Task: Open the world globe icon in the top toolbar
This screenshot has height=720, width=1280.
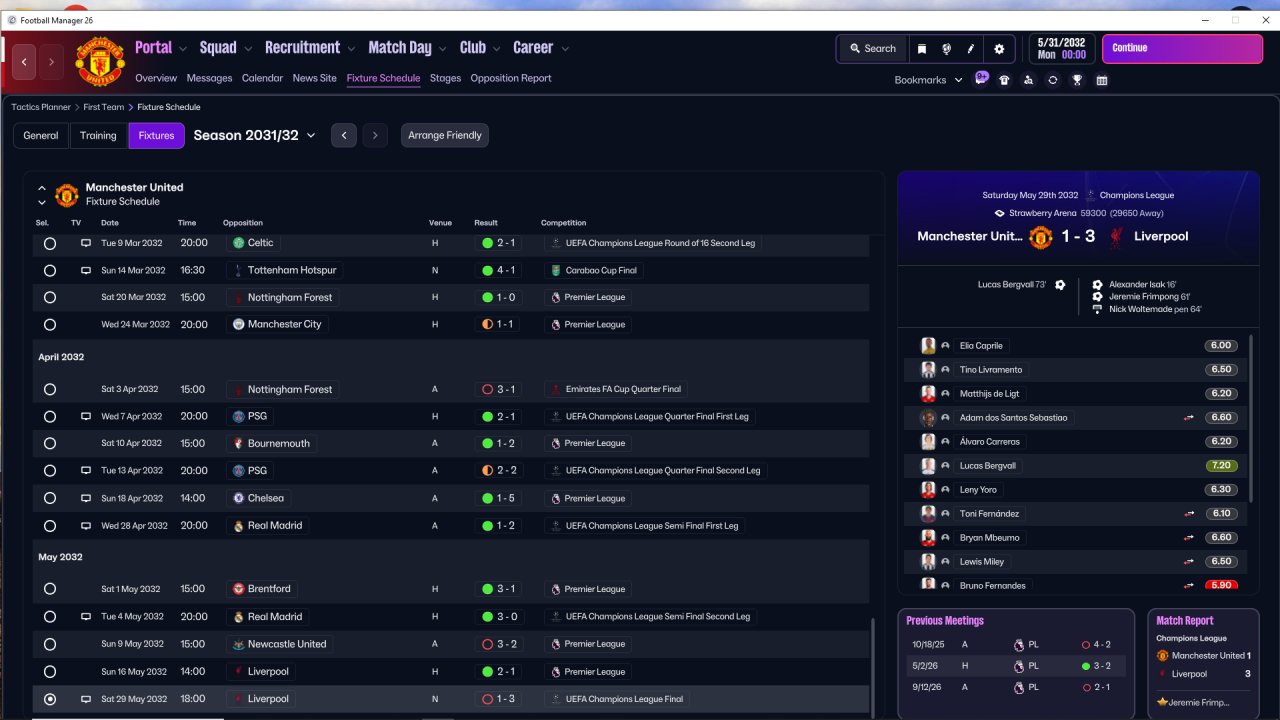Action: coord(946,49)
